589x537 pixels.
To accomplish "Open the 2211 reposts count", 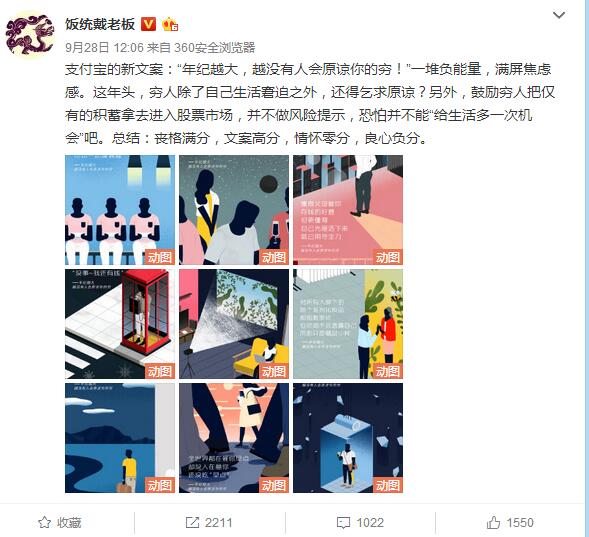I will click(218, 522).
